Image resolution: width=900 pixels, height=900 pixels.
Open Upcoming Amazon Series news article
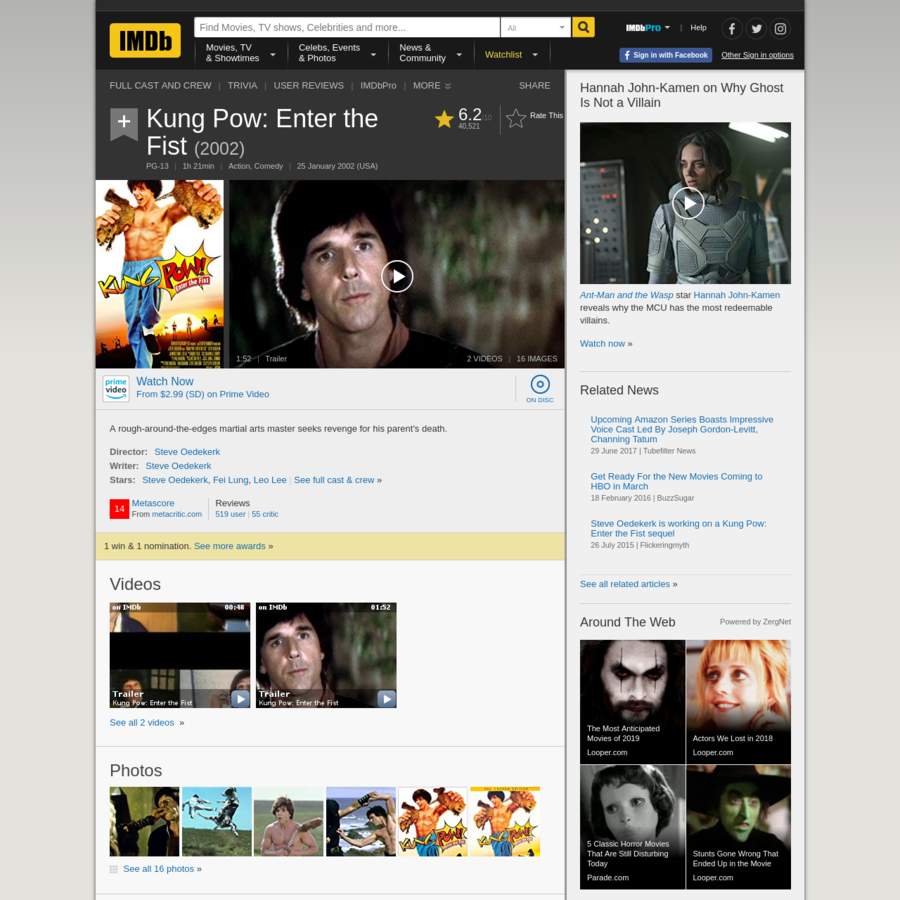[x=682, y=429]
